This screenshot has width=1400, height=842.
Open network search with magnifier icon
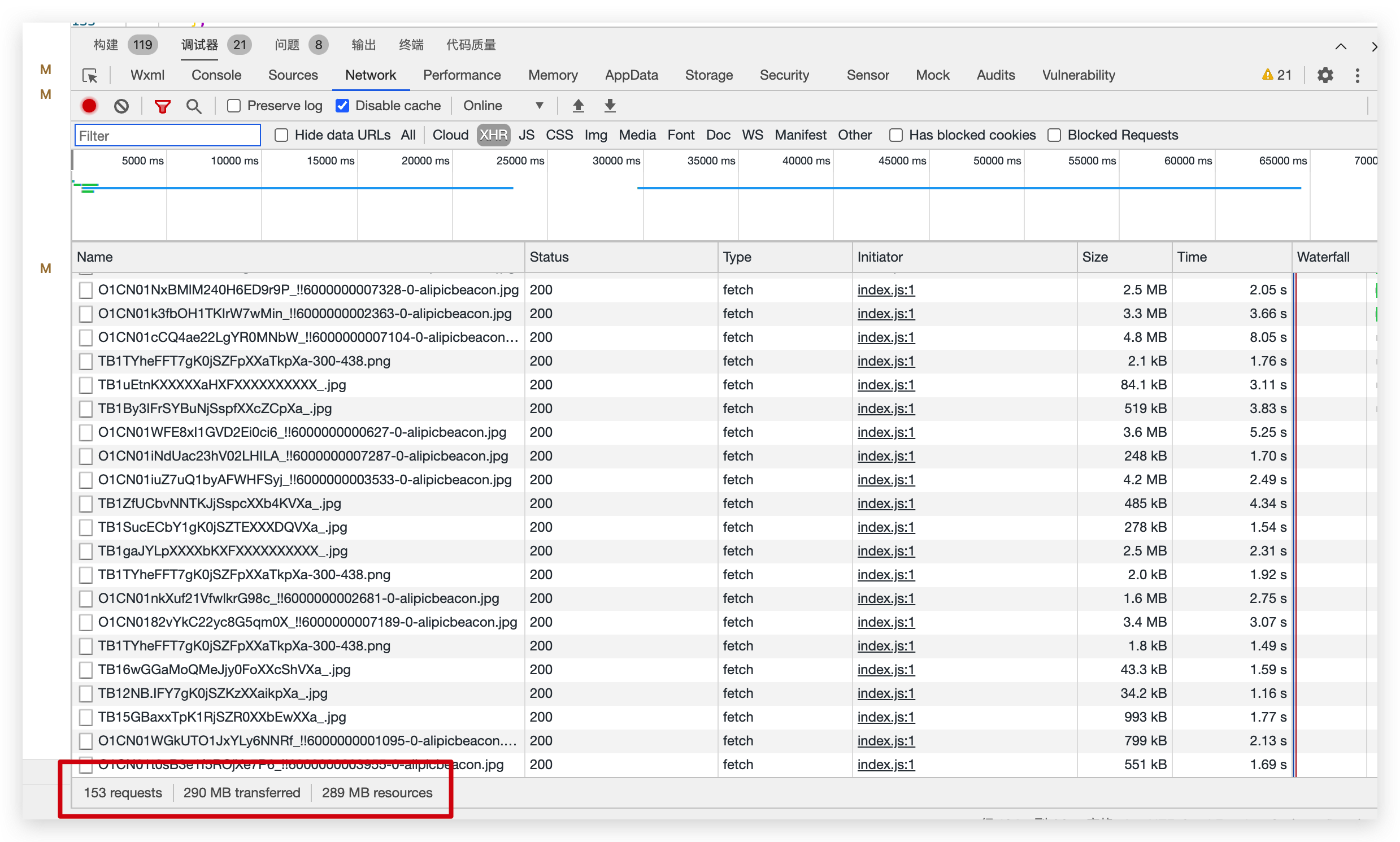pos(194,106)
